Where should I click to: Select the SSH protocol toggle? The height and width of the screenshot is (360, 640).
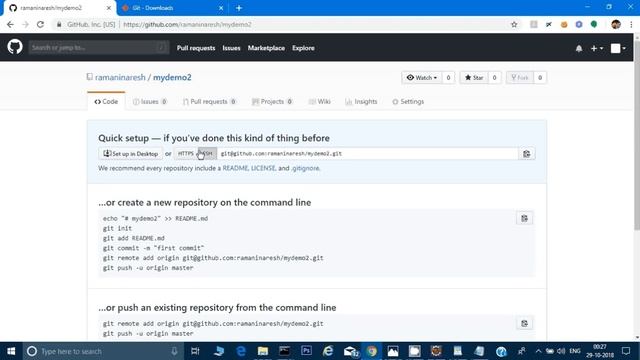pos(207,153)
